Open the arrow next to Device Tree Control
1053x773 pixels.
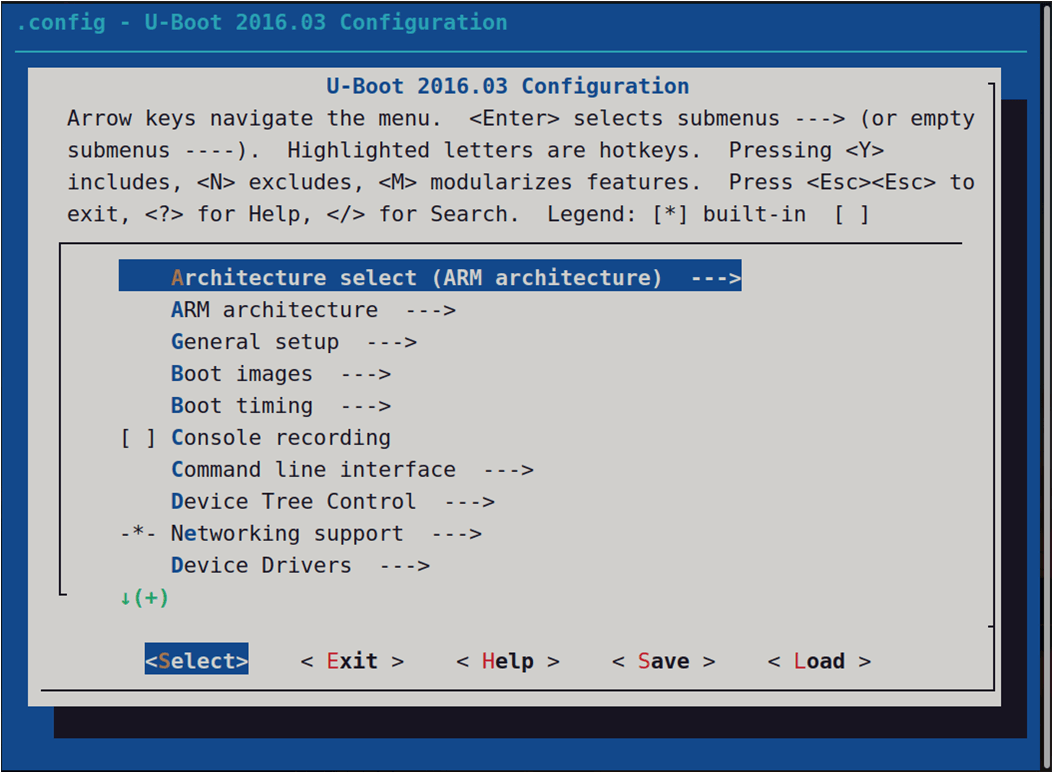pyautogui.click(x=469, y=502)
